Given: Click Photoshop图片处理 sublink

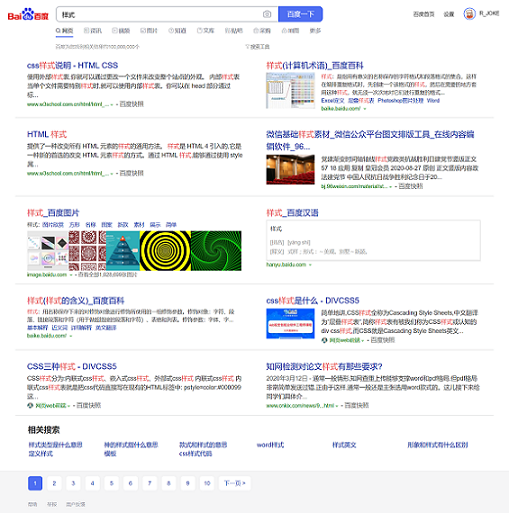Looking at the screenshot, I should (400, 101).
